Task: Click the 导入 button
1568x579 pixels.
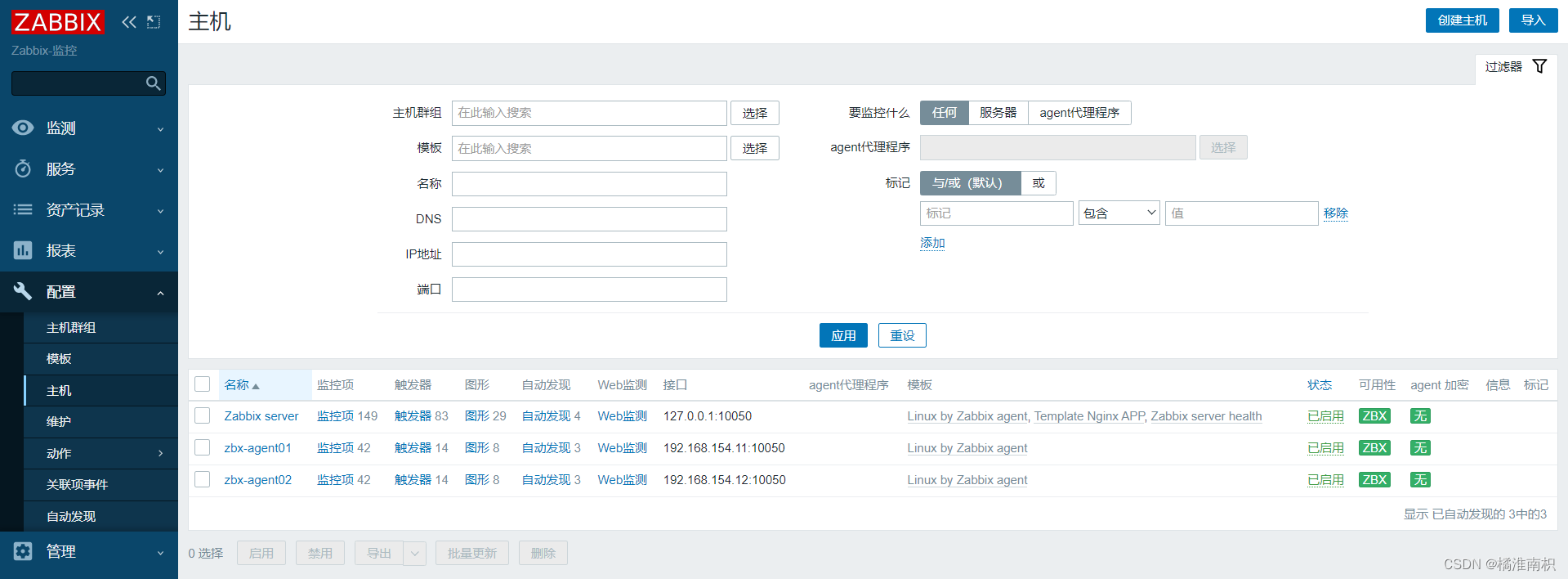Action: coord(1533,20)
